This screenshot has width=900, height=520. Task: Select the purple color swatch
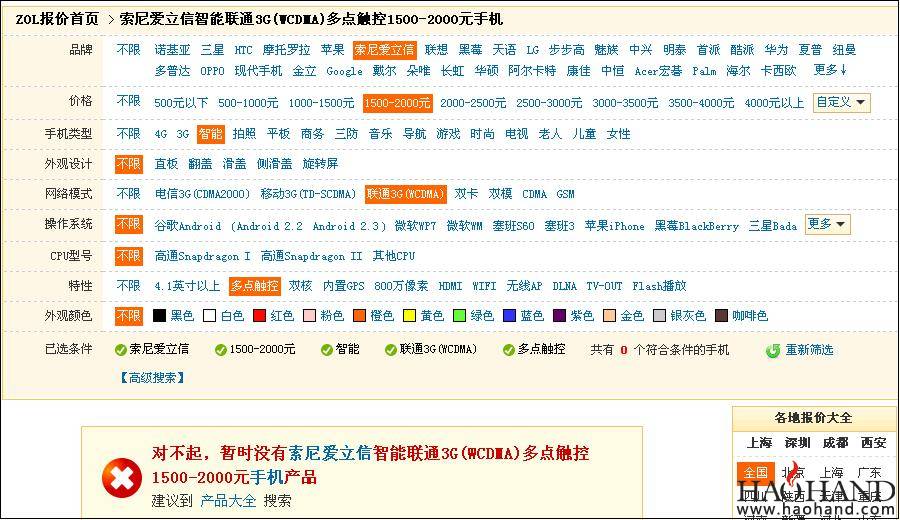tap(559, 316)
